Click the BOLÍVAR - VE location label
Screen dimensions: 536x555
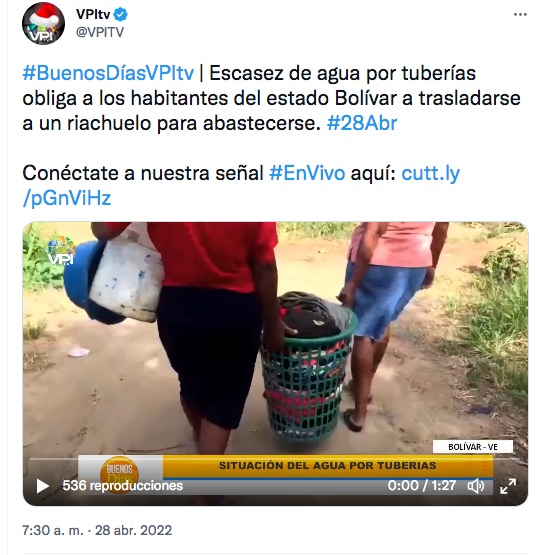473,447
